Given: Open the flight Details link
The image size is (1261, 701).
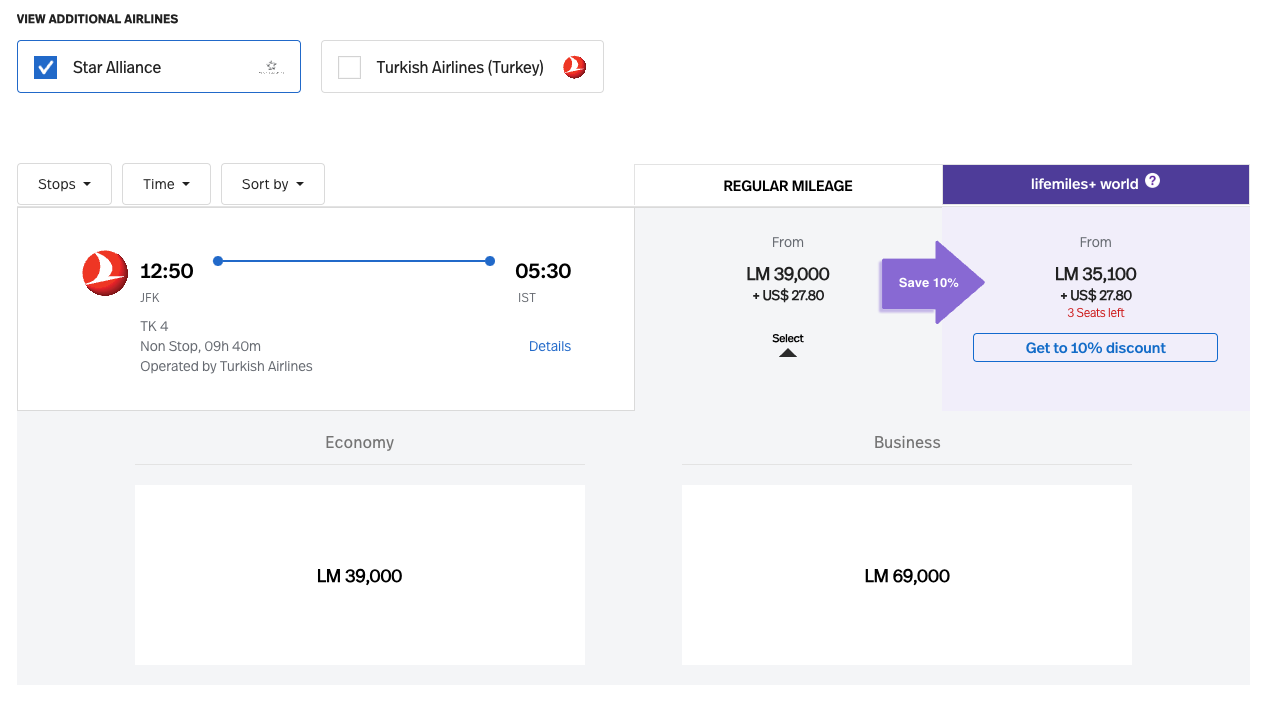Looking at the screenshot, I should pos(550,346).
